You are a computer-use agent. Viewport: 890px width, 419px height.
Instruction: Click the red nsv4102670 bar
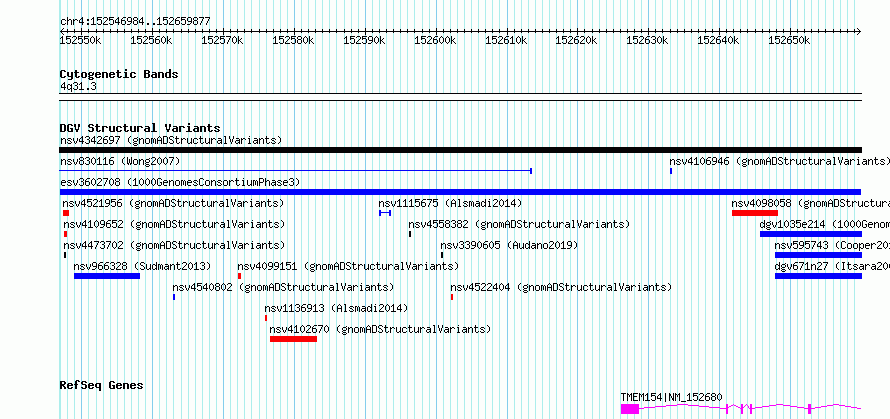click(x=293, y=339)
